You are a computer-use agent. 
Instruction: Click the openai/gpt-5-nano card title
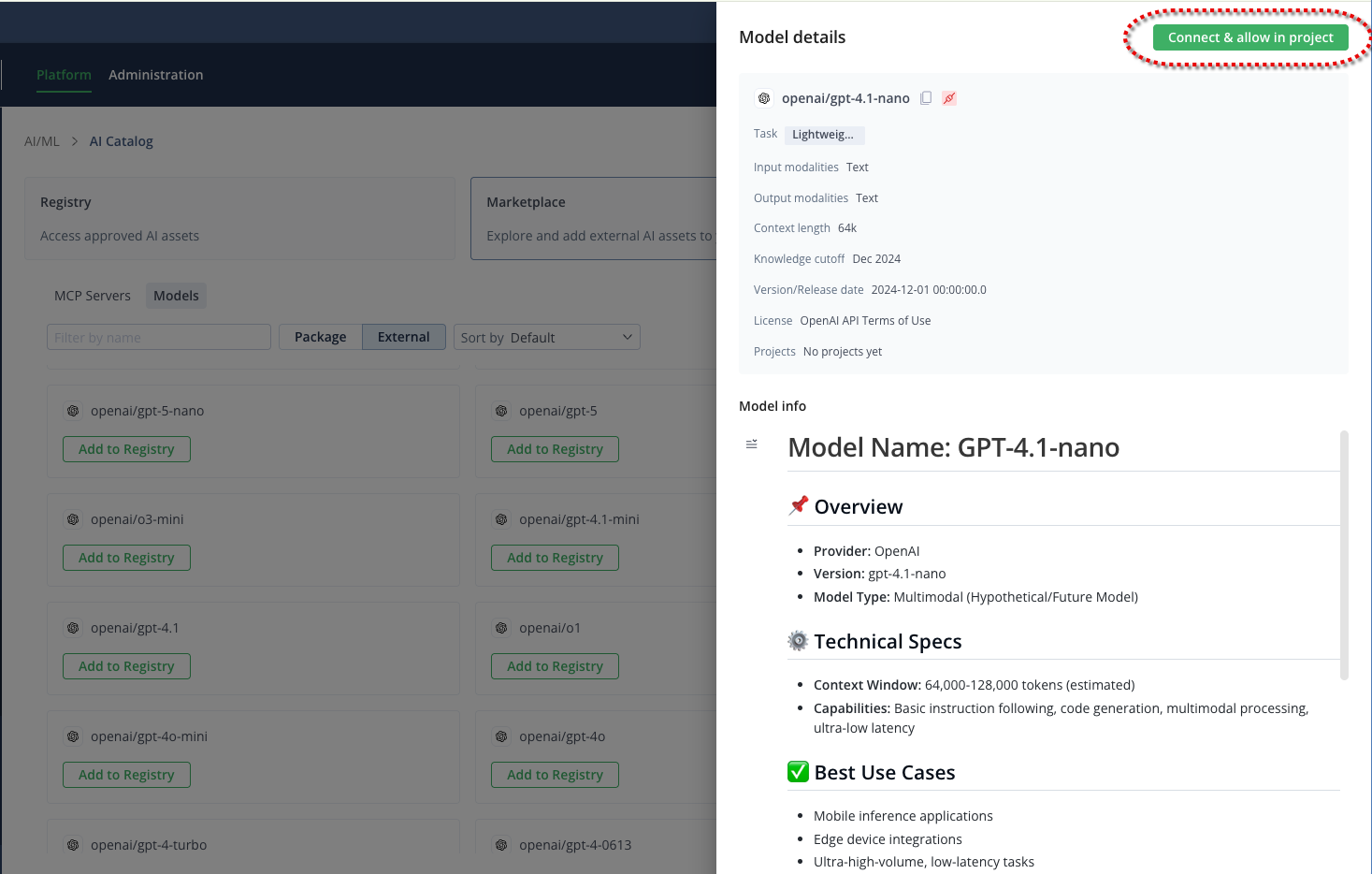point(147,411)
